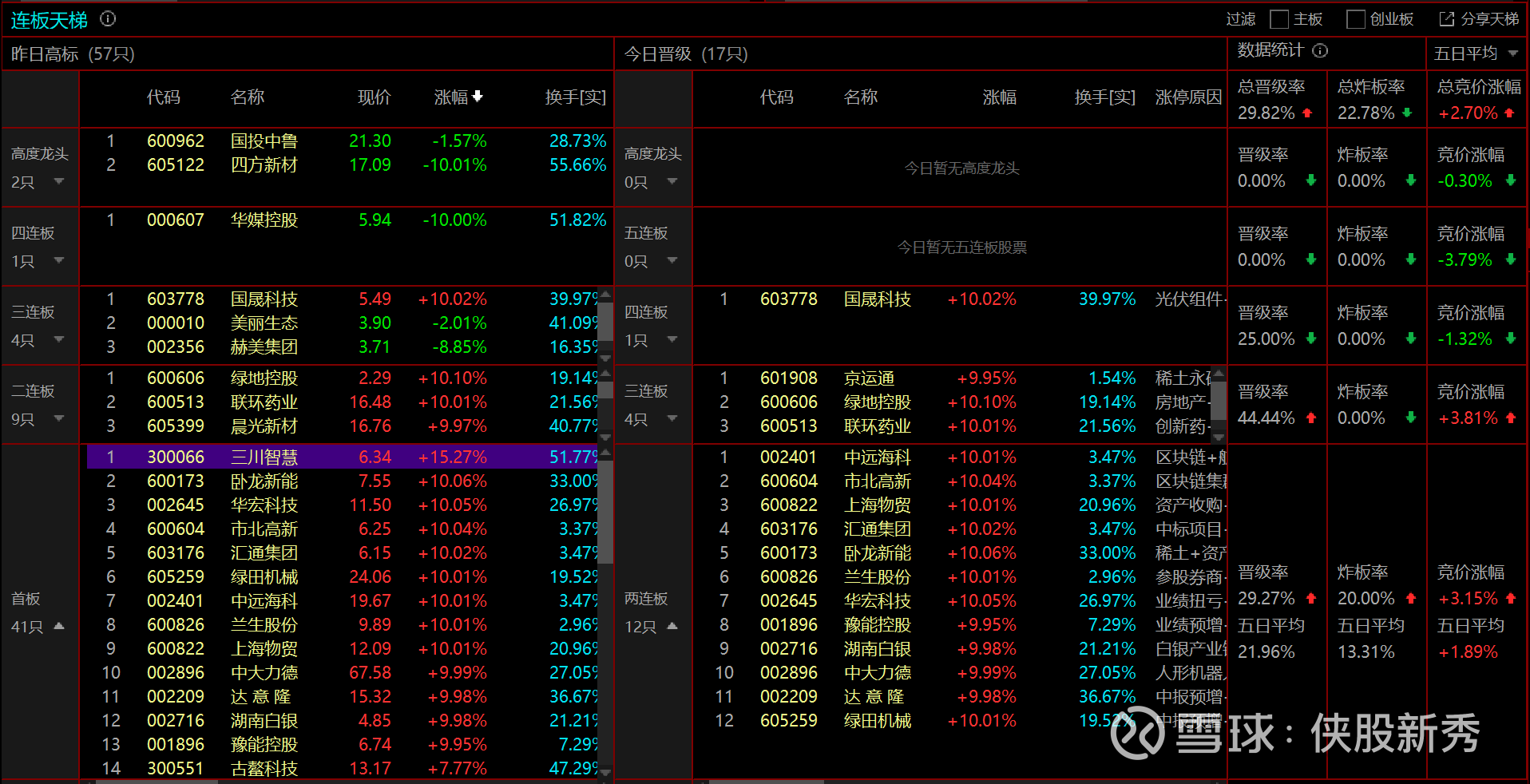Select highlighted 三川智慧 300066 row
This screenshot has height=784, width=1530.
343,457
